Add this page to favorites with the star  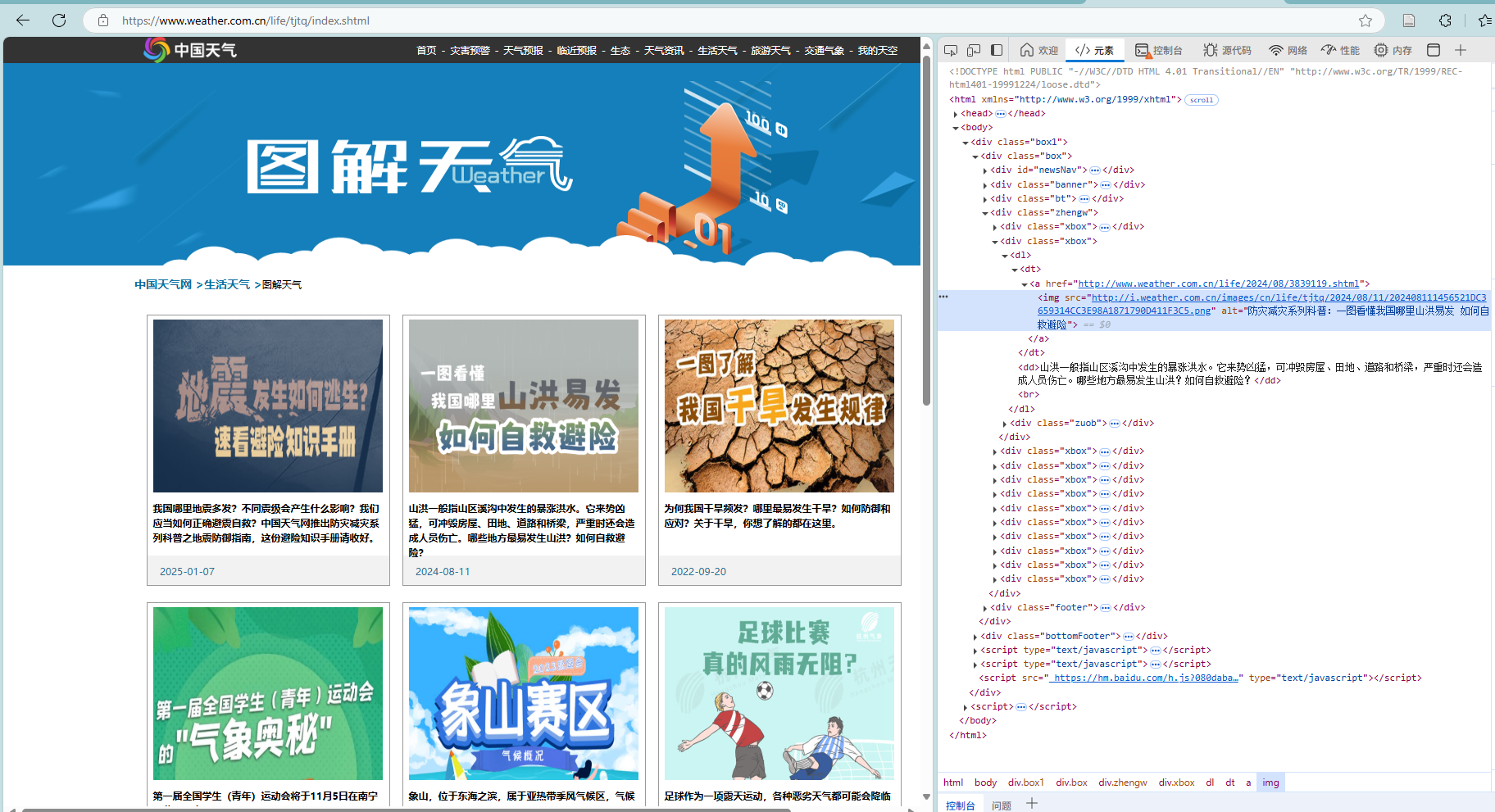click(1365, 20)
